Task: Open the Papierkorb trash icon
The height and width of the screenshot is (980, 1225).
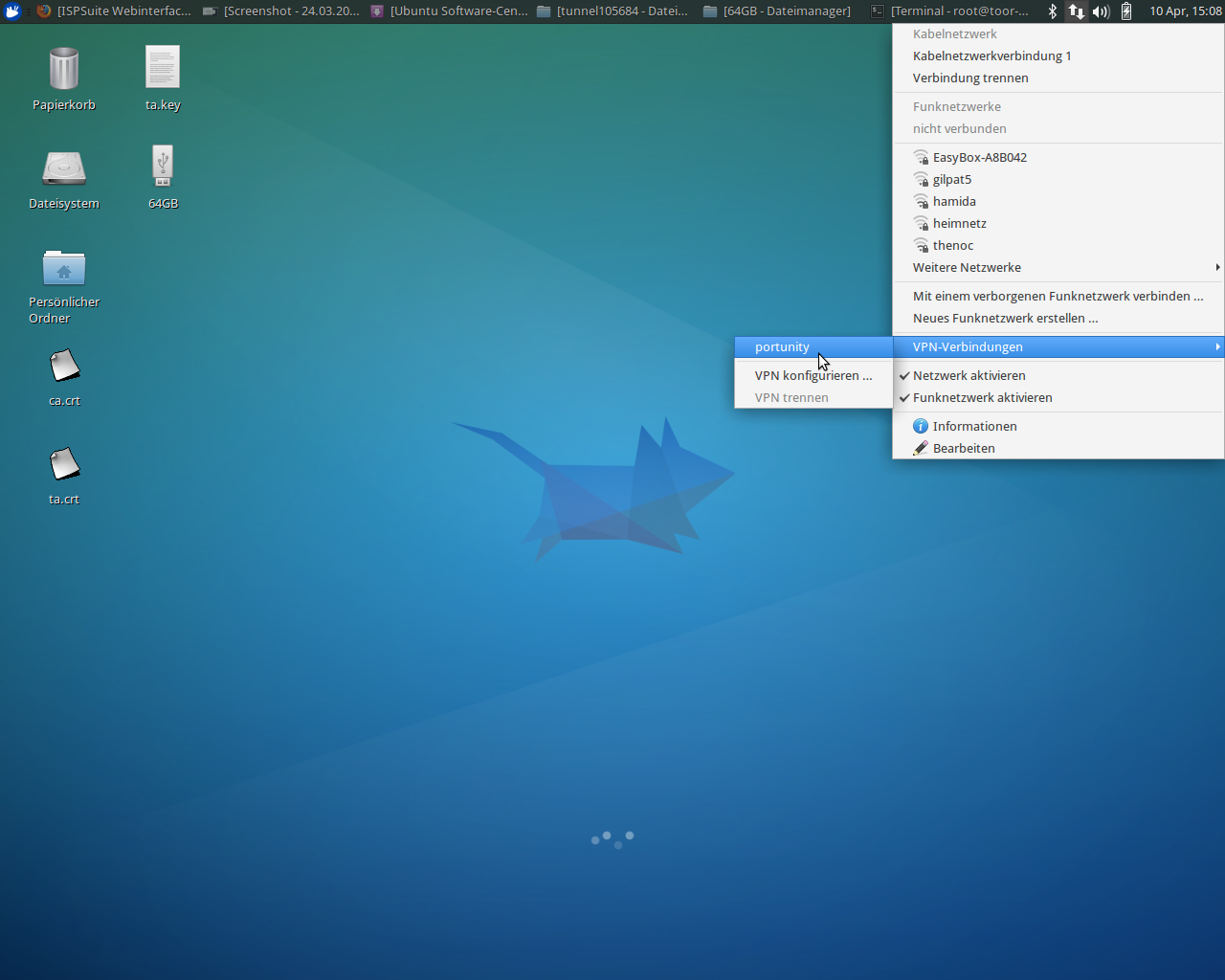Action: [x=63, y=71]
